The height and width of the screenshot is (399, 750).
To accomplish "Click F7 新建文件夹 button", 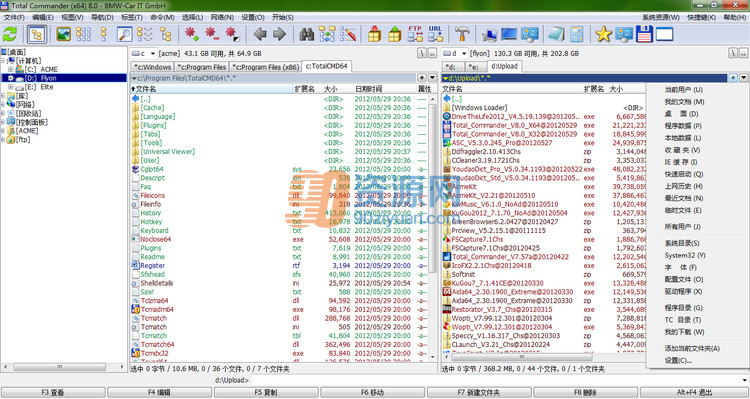I will (x=479, y=392).
